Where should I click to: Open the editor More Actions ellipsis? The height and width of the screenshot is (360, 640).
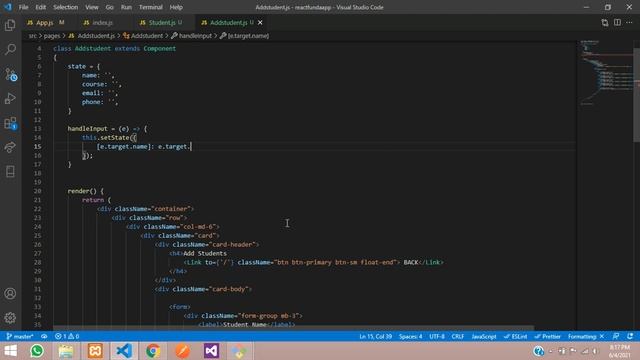click(629, 22)
